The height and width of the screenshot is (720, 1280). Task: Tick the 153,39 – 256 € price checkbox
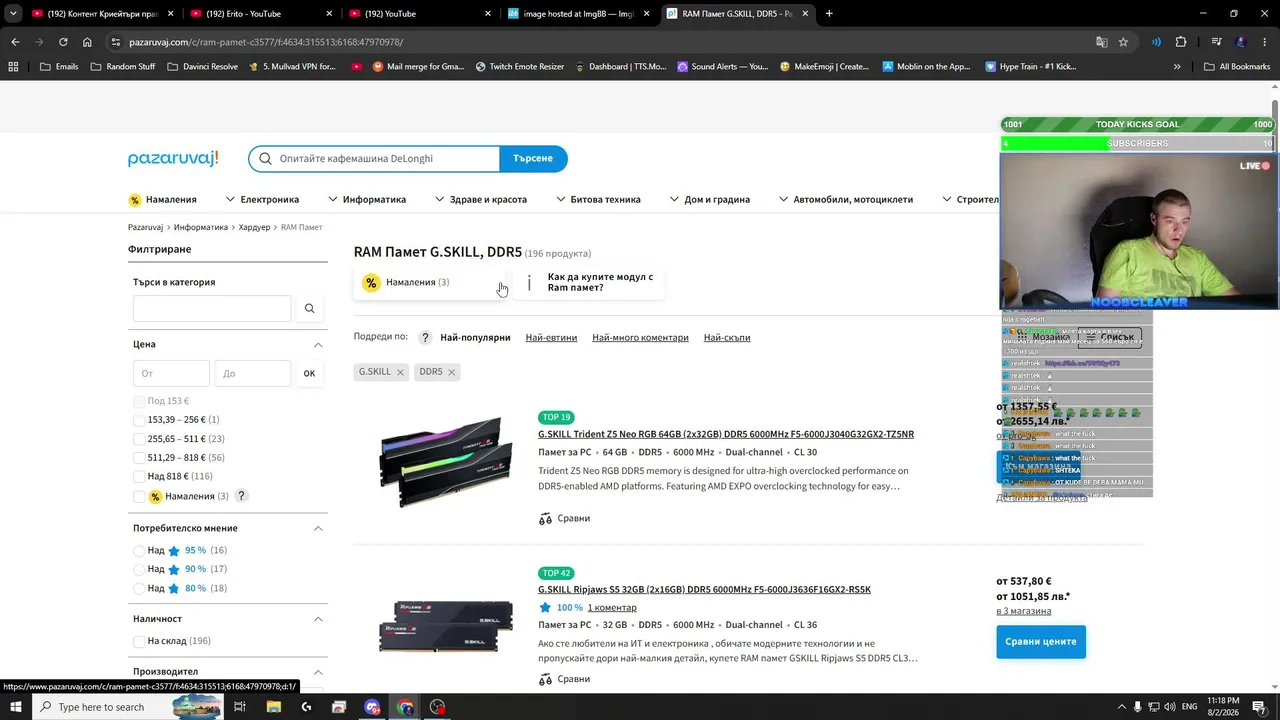coord(139,420)
